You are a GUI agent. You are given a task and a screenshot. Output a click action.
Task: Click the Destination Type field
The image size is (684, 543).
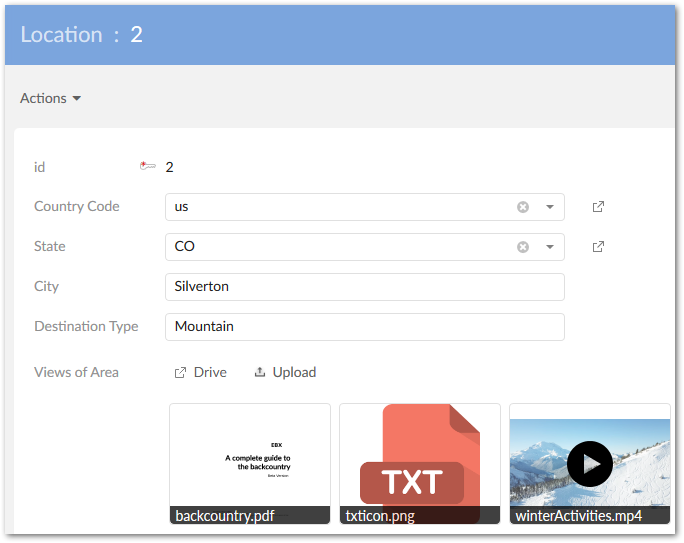coord(365,327)
